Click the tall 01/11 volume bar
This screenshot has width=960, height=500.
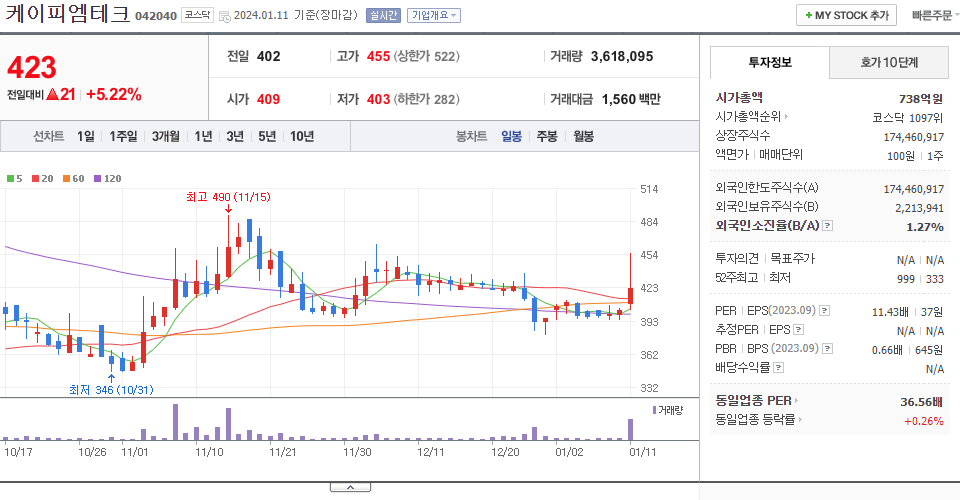631,430
